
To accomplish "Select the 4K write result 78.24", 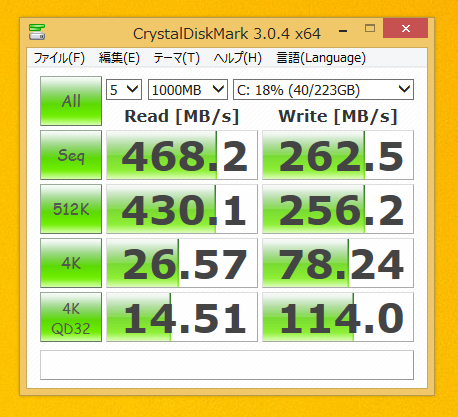I will [x=338, y=263].
